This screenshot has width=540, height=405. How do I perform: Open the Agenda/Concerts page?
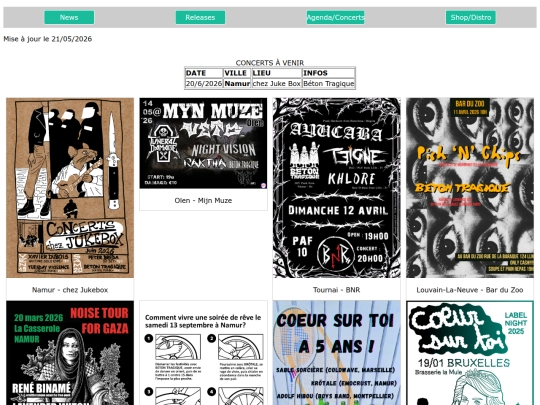[x=335, y=17]
